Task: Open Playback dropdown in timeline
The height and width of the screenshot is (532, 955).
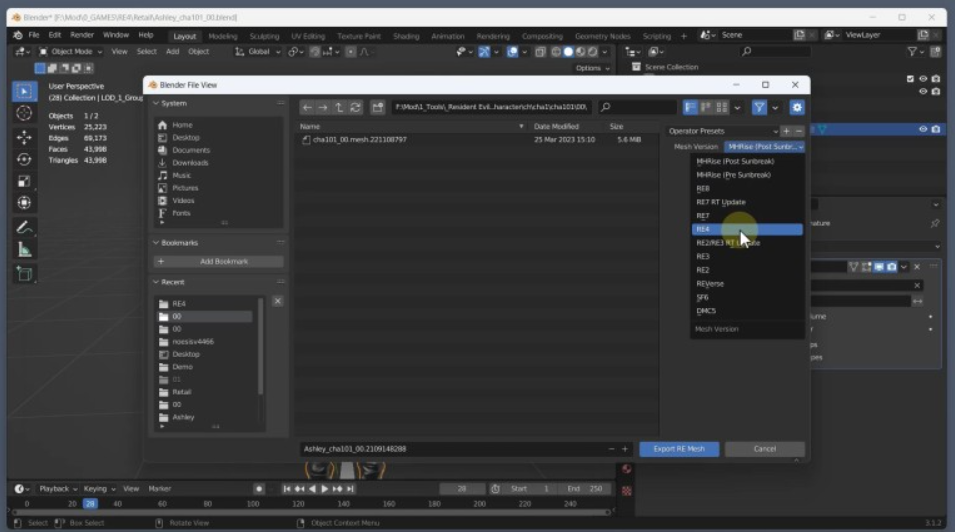Action: click(x=58, y=489)
